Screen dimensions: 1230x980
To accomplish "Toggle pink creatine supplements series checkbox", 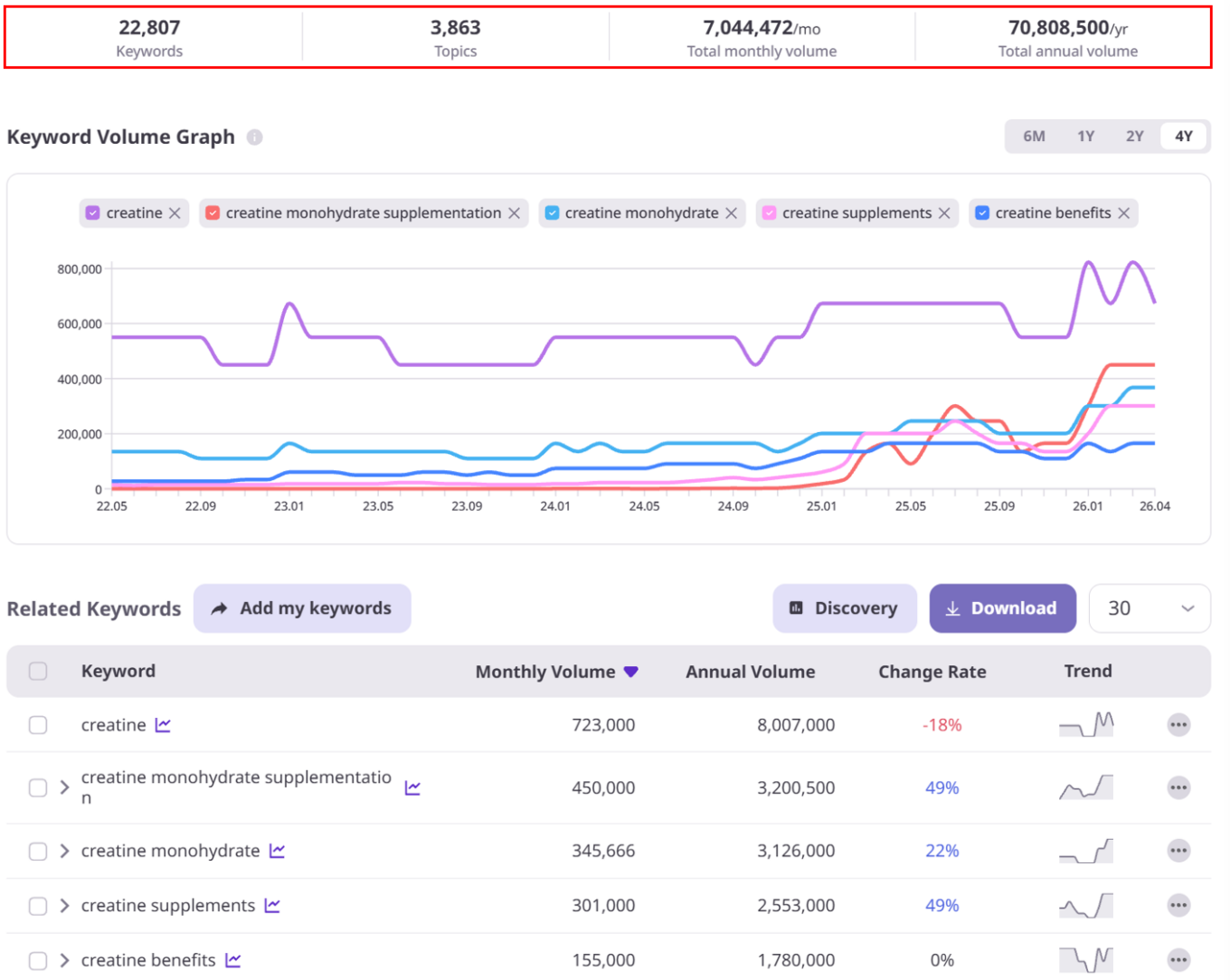I will [769, 213].
